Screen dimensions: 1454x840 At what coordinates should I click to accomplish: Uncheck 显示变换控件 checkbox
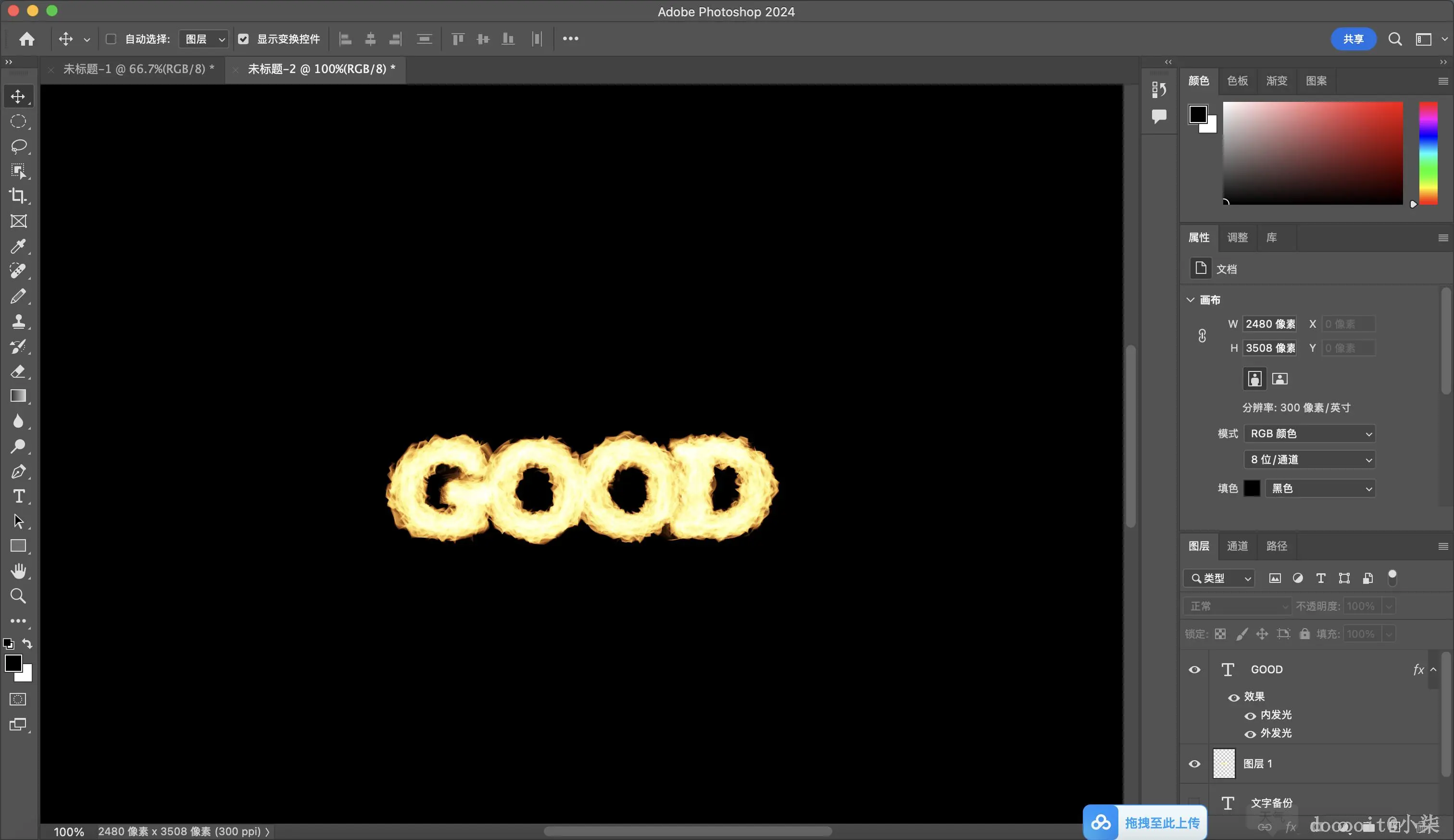[243, 38]
